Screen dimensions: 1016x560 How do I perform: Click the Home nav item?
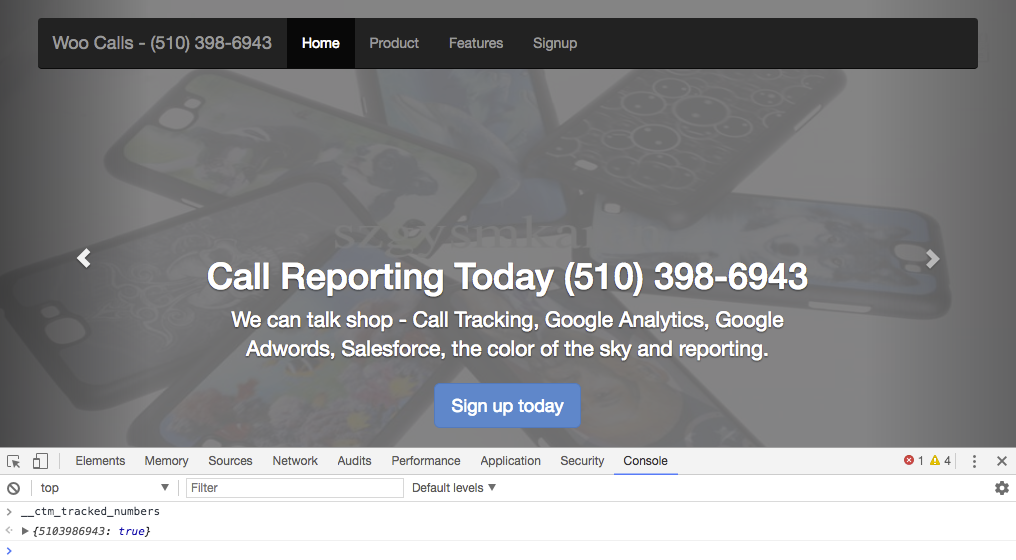point(321,43)
